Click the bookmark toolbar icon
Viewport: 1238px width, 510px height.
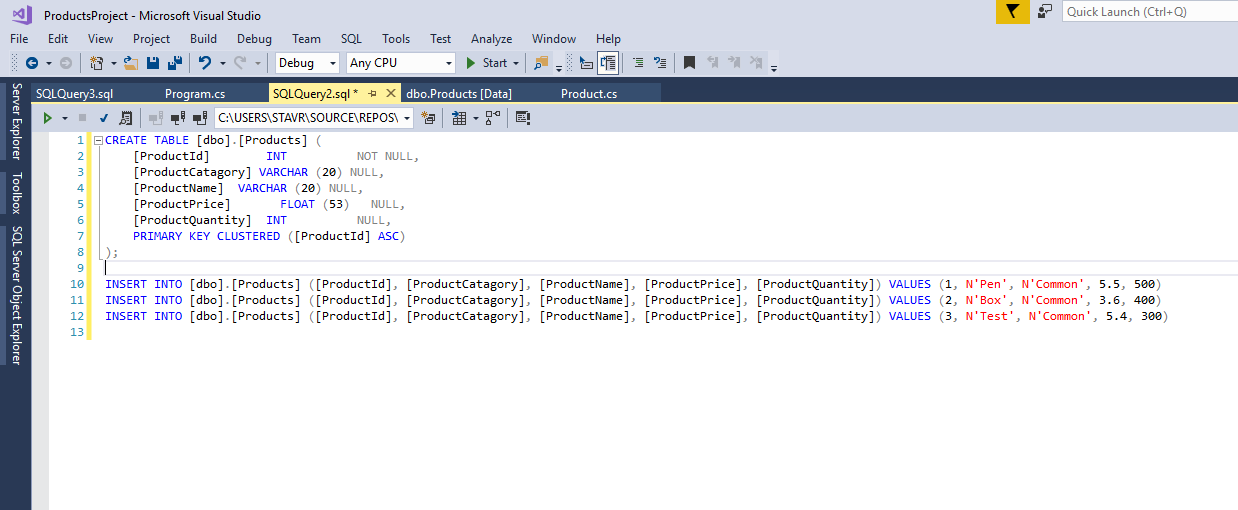tap(689, 63)
